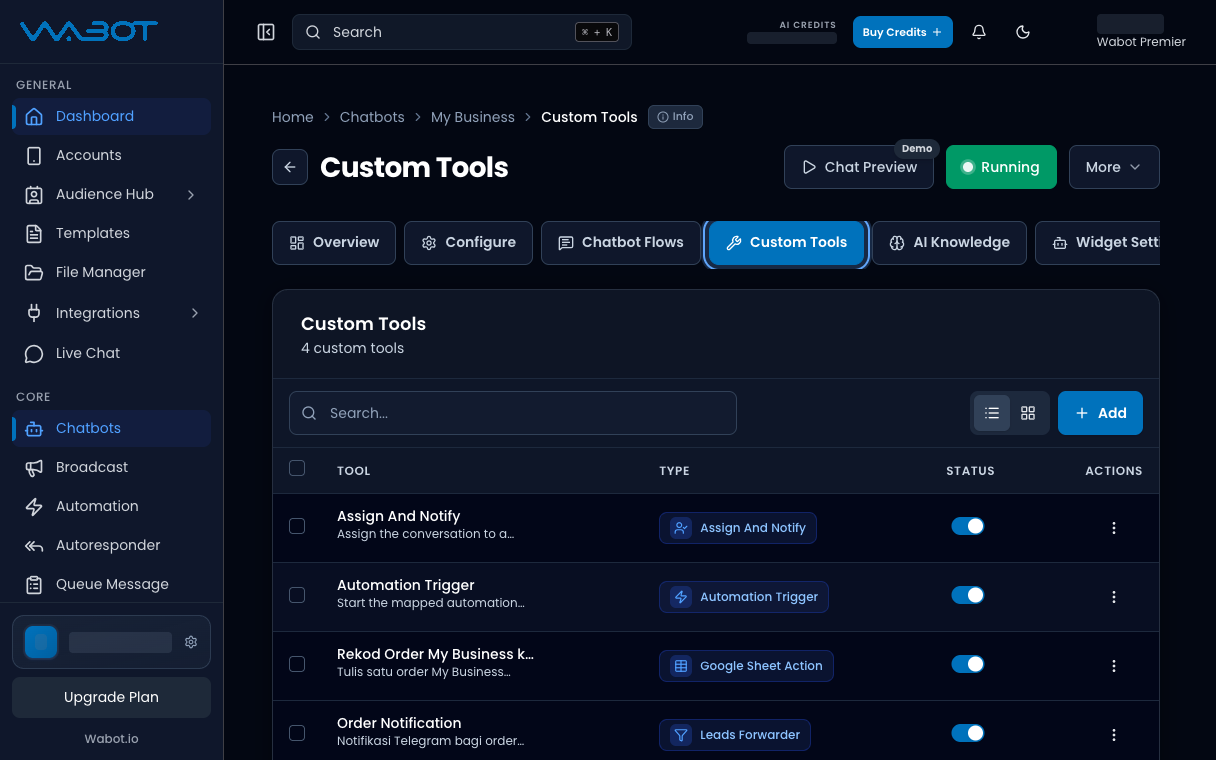Collapse the sidebar panel icon
This screenshot has height=760, width=1216.
(266, 32)
